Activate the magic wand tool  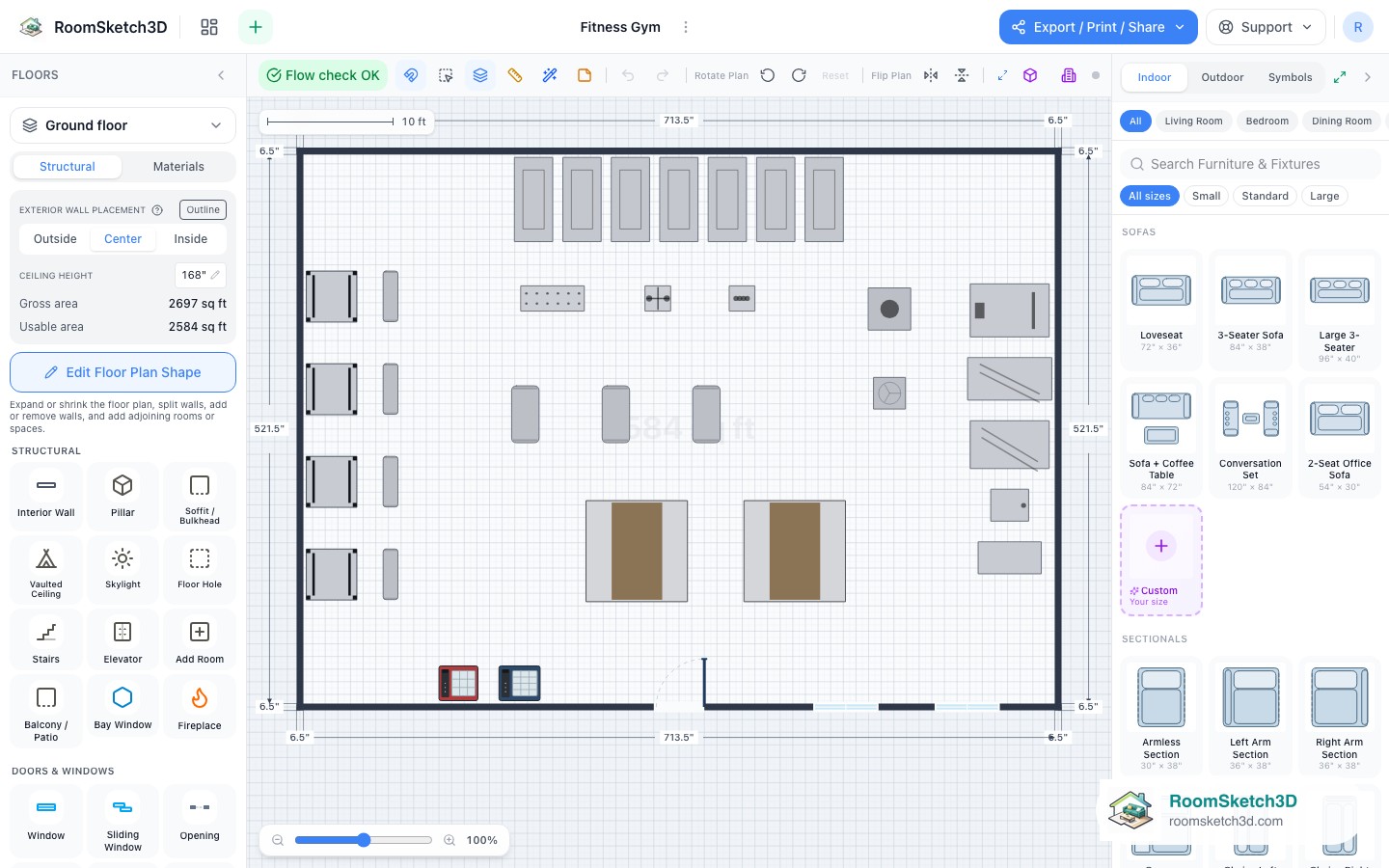550,75
